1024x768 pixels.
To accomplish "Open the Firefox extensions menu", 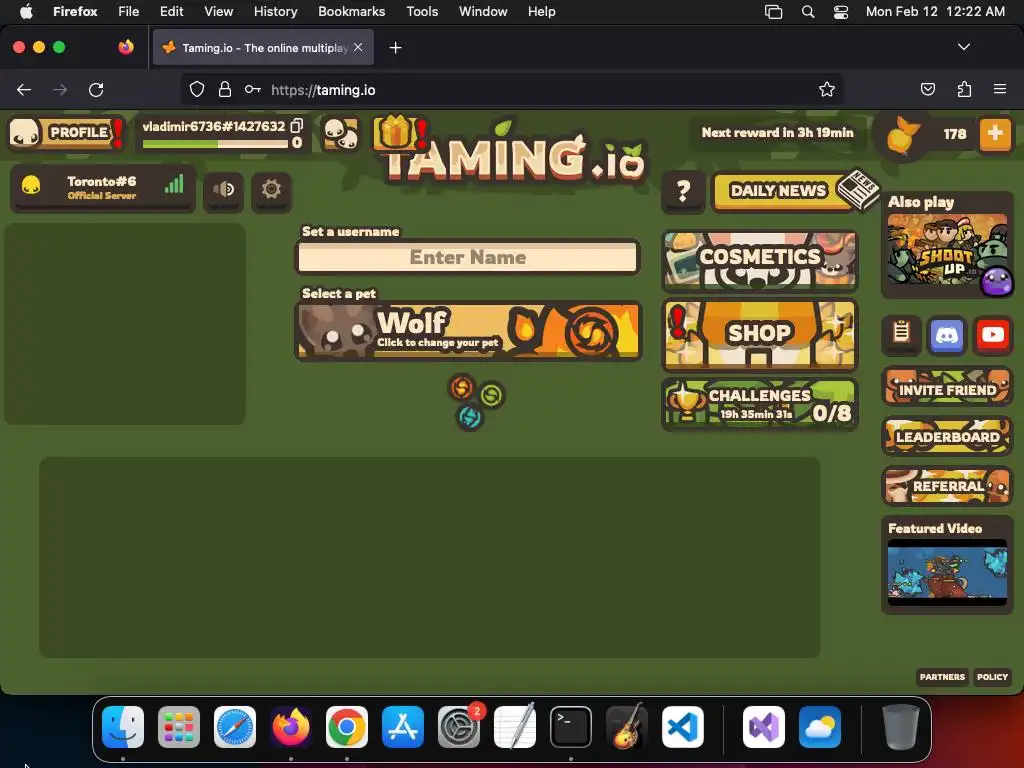I will [964, 89].
